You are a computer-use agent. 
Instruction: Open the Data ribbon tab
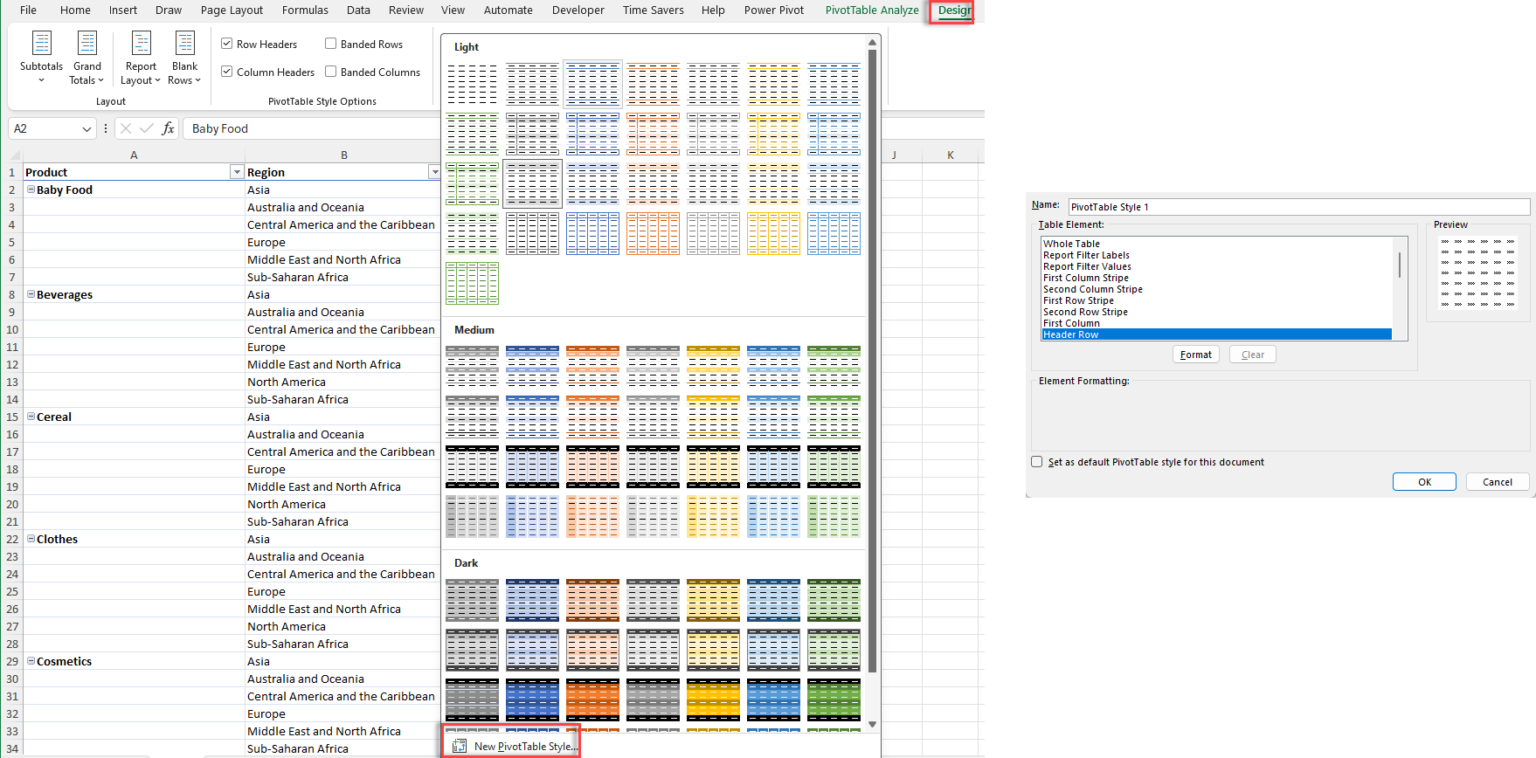tap(358, 10)
